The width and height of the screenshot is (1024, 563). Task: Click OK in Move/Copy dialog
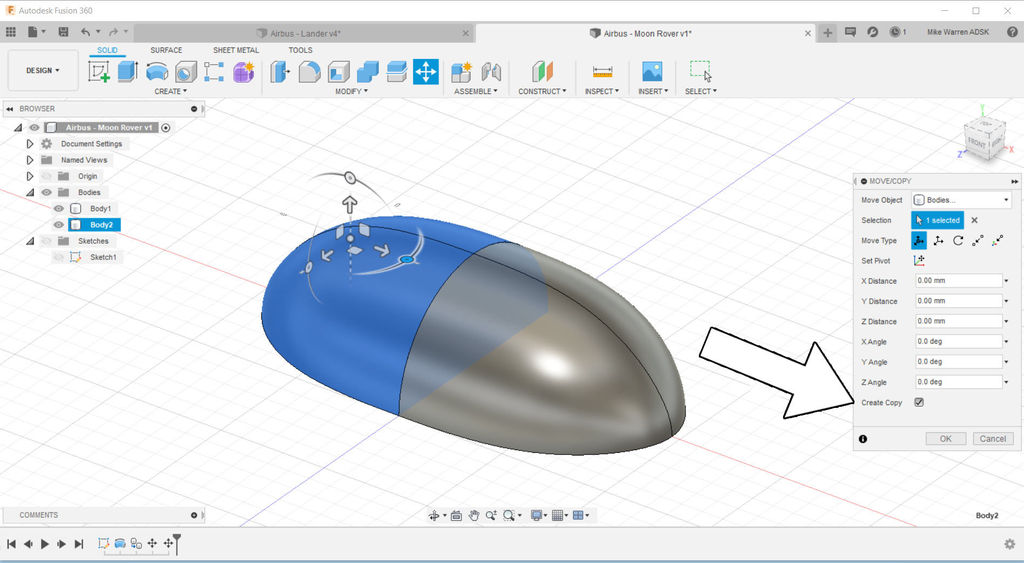point(946,439)
